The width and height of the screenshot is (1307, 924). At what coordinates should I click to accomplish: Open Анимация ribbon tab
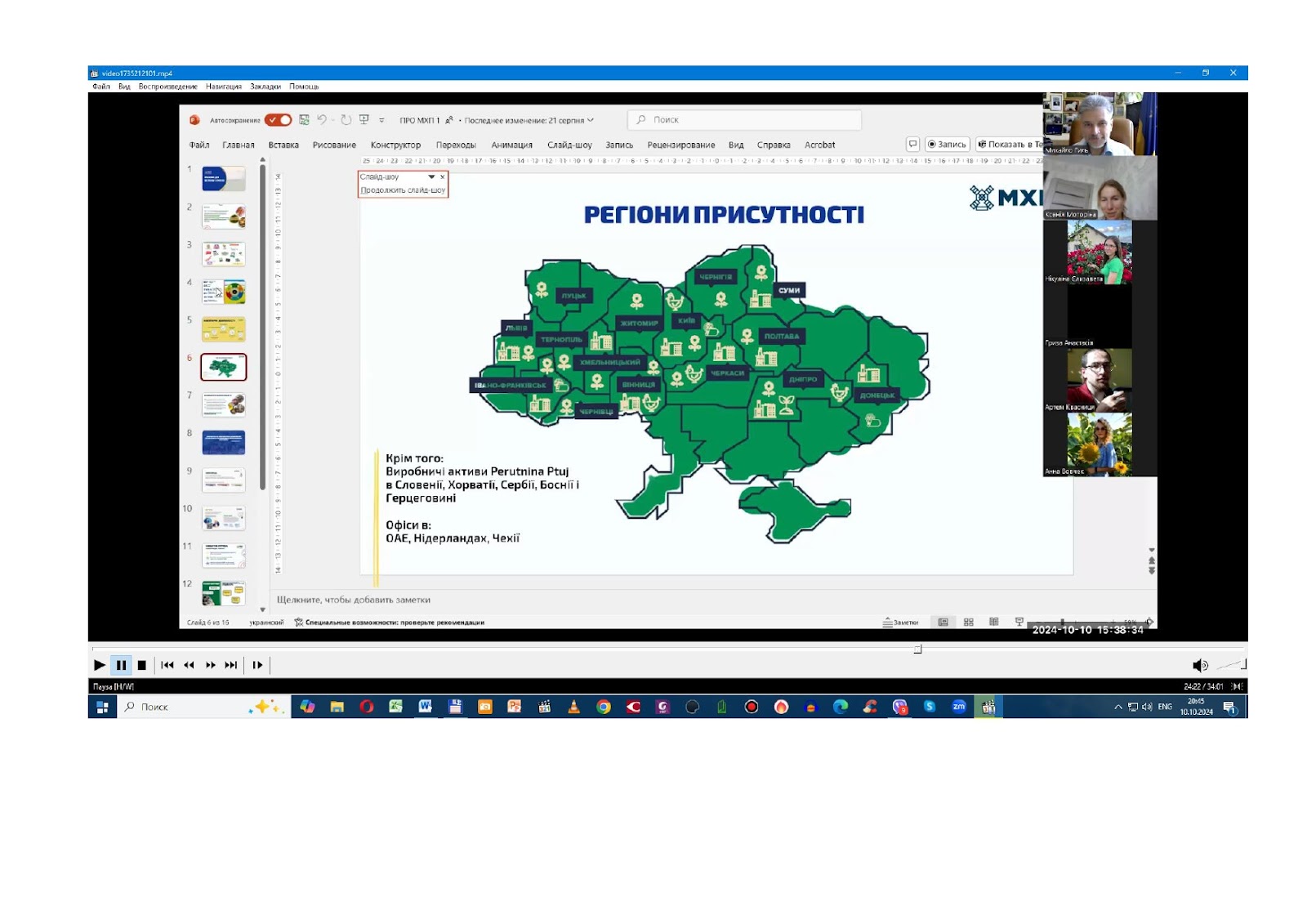511,145
